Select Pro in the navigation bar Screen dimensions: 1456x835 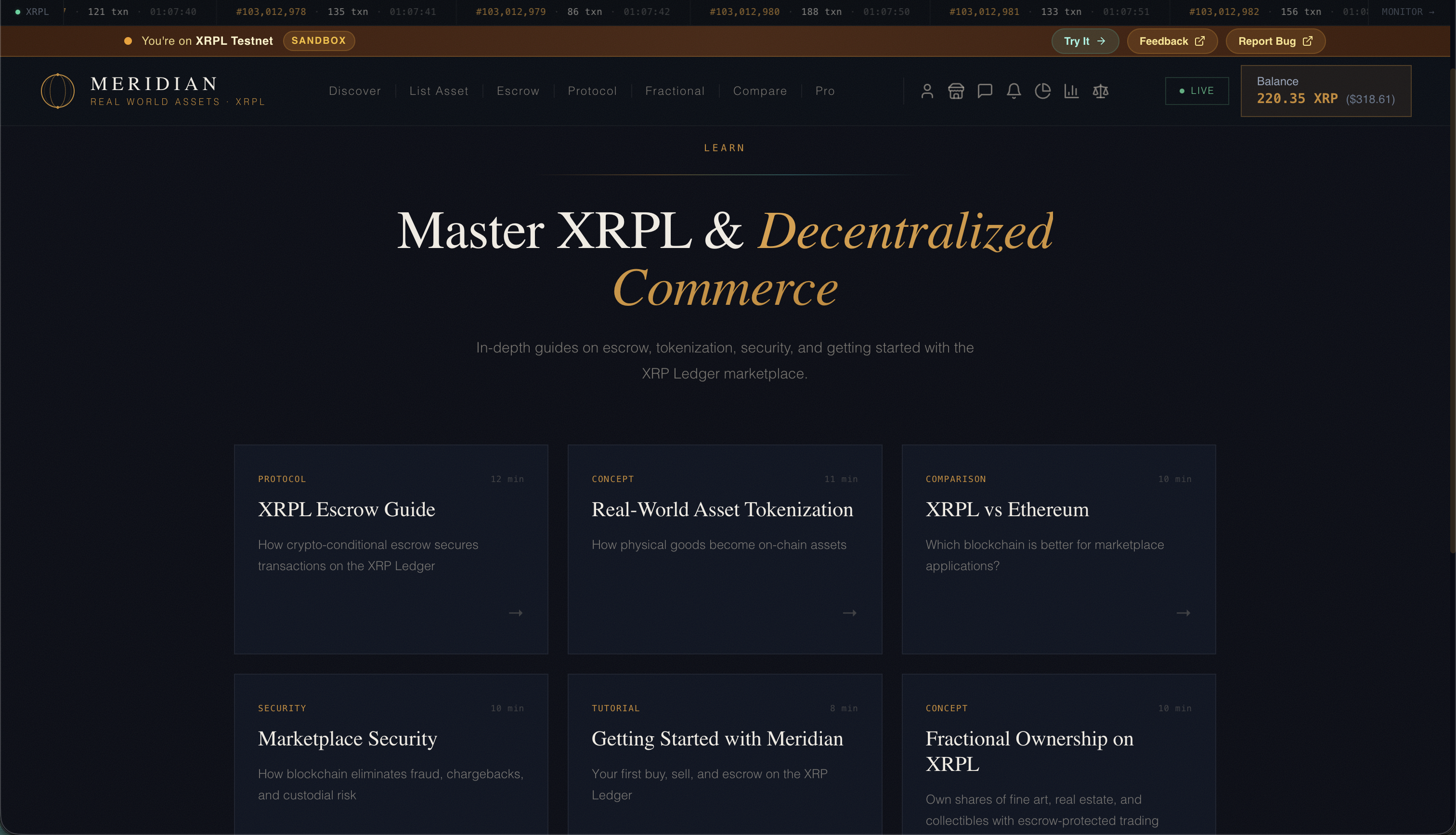[x=825, y=91]
